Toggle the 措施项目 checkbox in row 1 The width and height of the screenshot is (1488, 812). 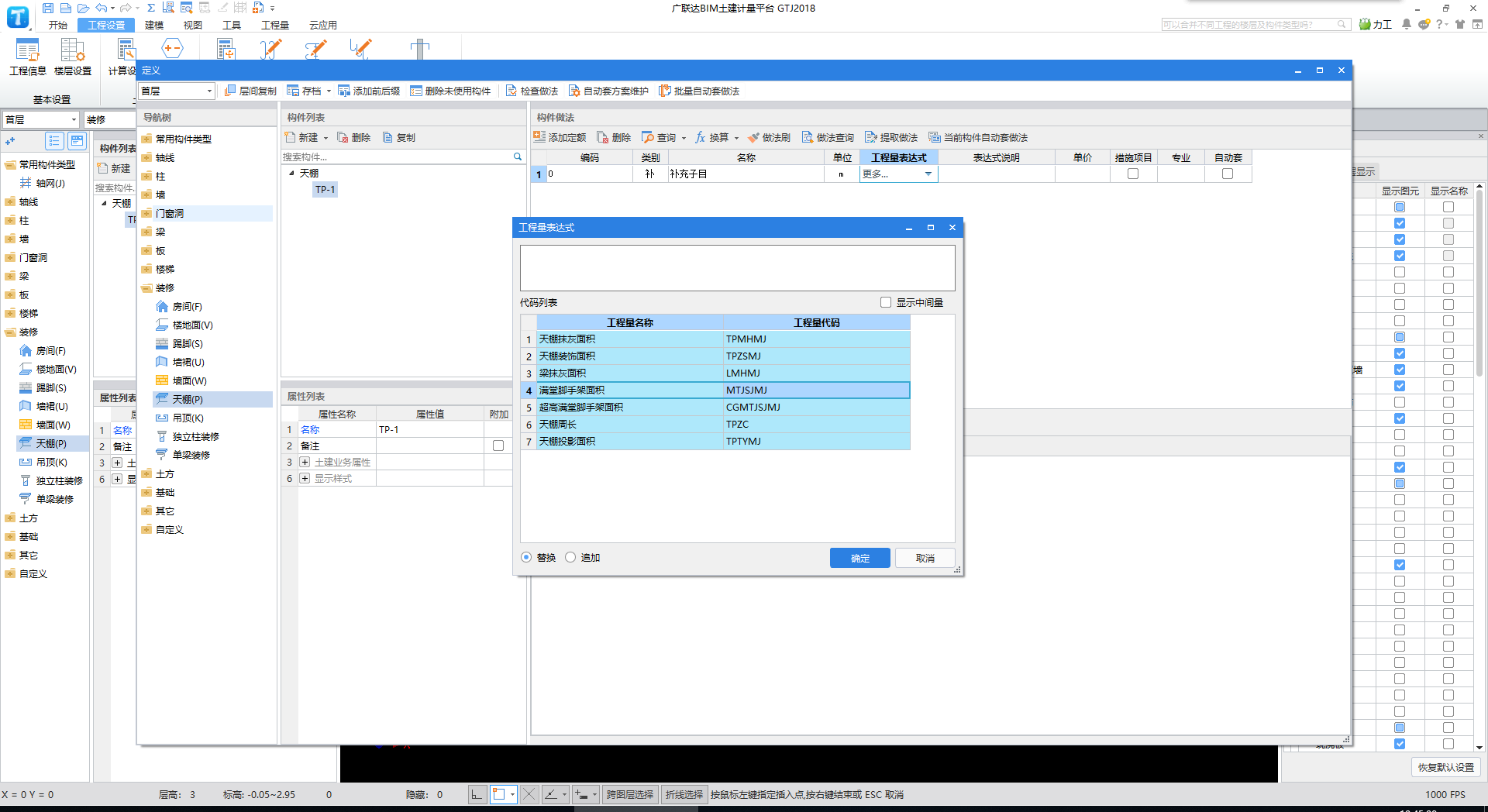[1133, 174]
